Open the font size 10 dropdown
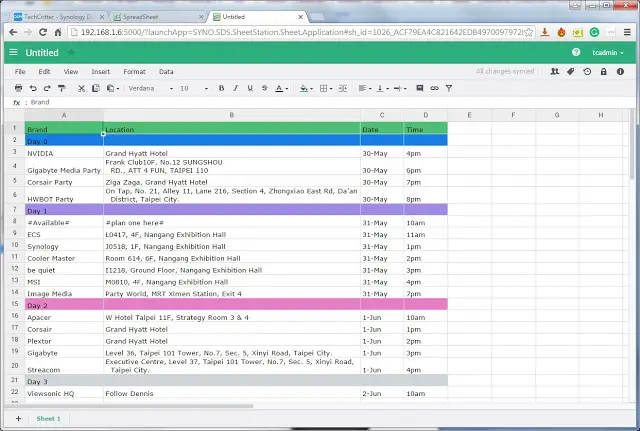Screen dimensions: 640x431 pos(194,88)
